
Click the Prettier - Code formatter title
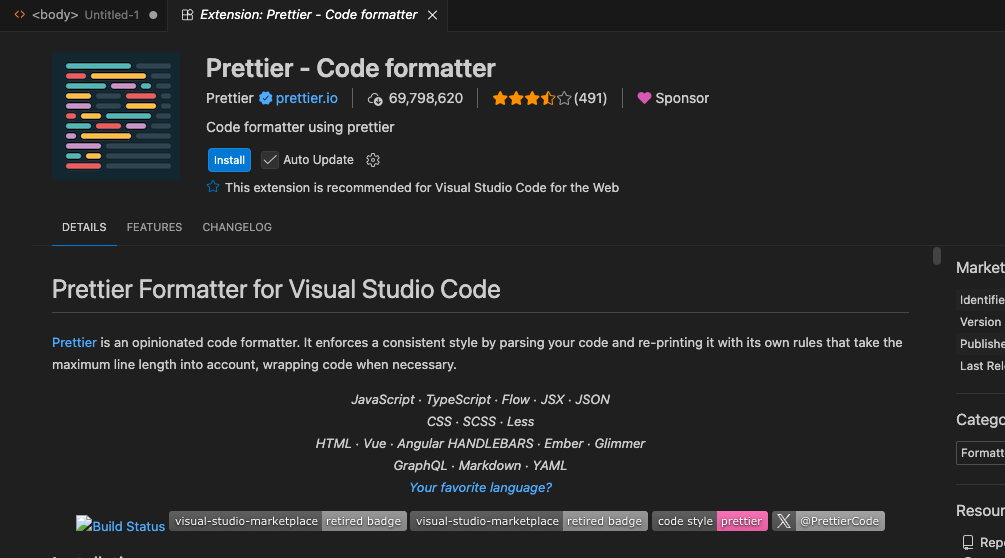[351, 68]
